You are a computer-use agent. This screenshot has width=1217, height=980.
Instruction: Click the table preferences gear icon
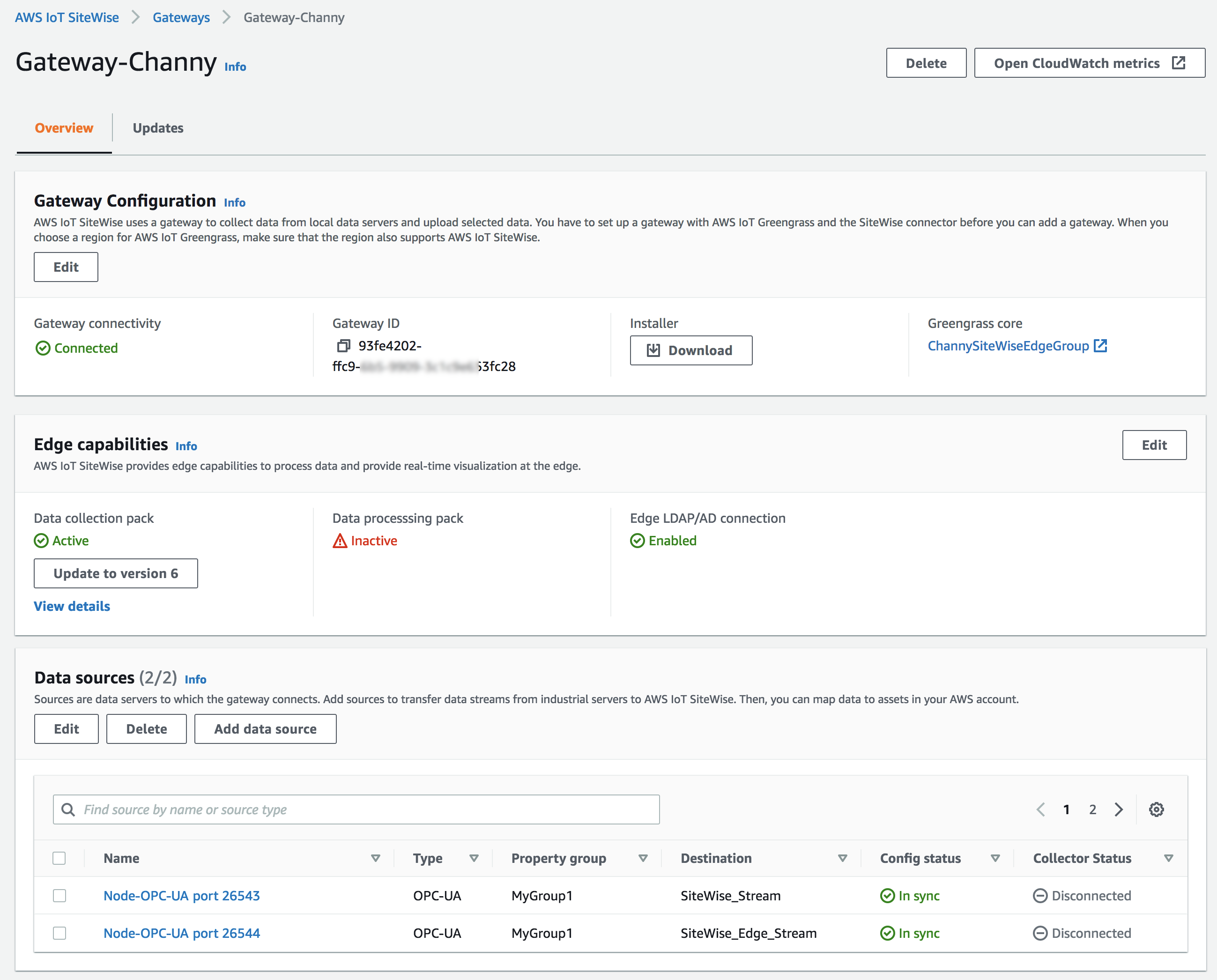click(1156, 809)
